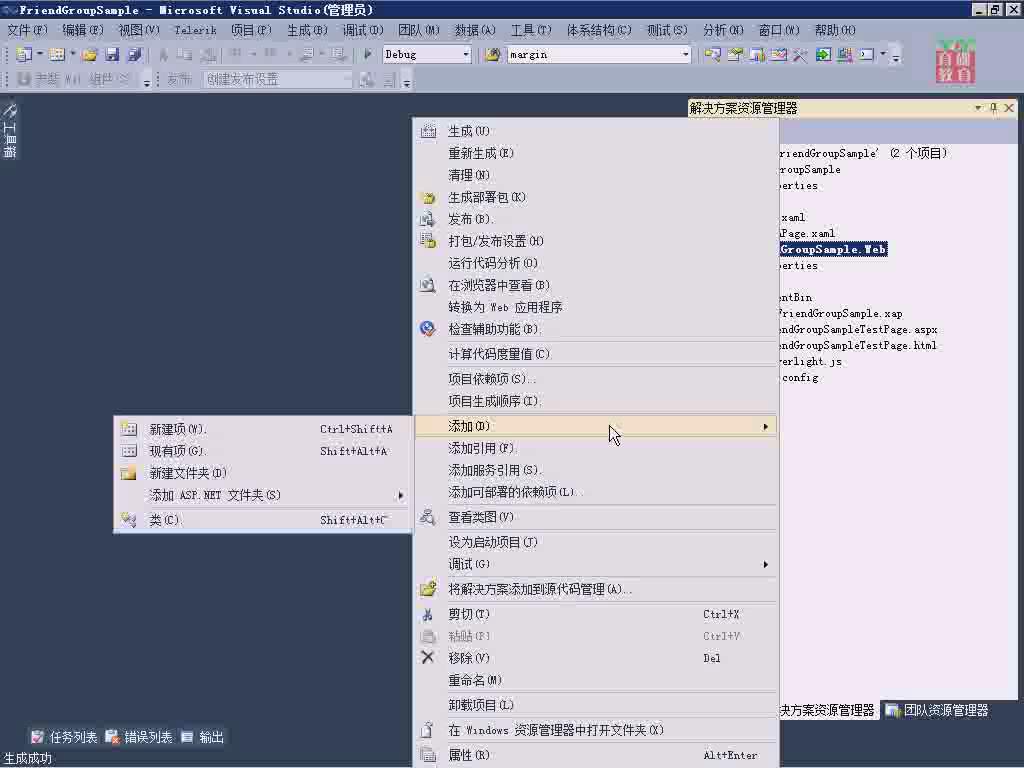Image resolution: width=1024 pixels, height=768 pixels.
Task: Click the New Project toolbar icon
Action: coord(24,55)
